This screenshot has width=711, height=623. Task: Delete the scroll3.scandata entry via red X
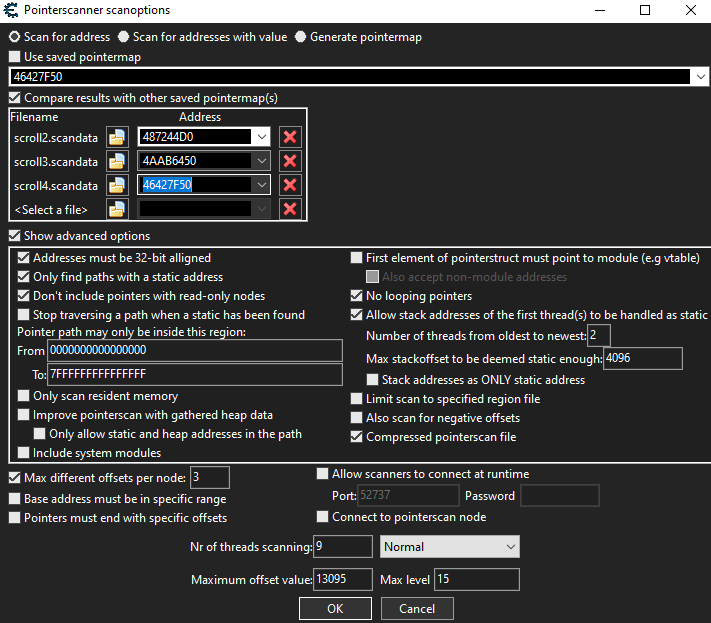[x=290, y=161]
